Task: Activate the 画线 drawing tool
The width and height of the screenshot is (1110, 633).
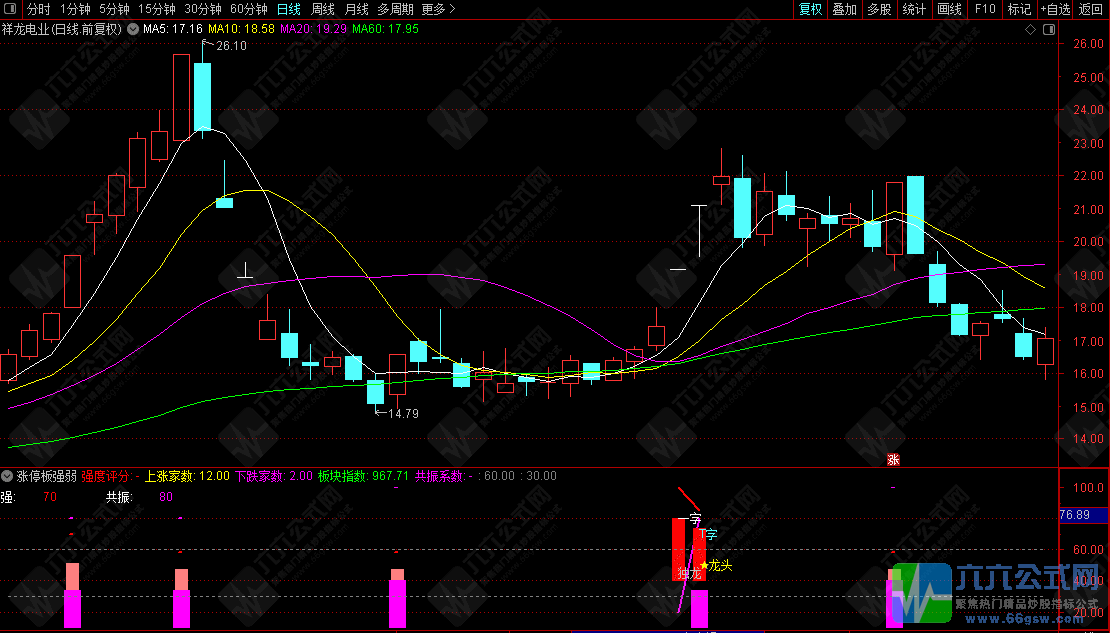Action: click(x=949, y=9)
